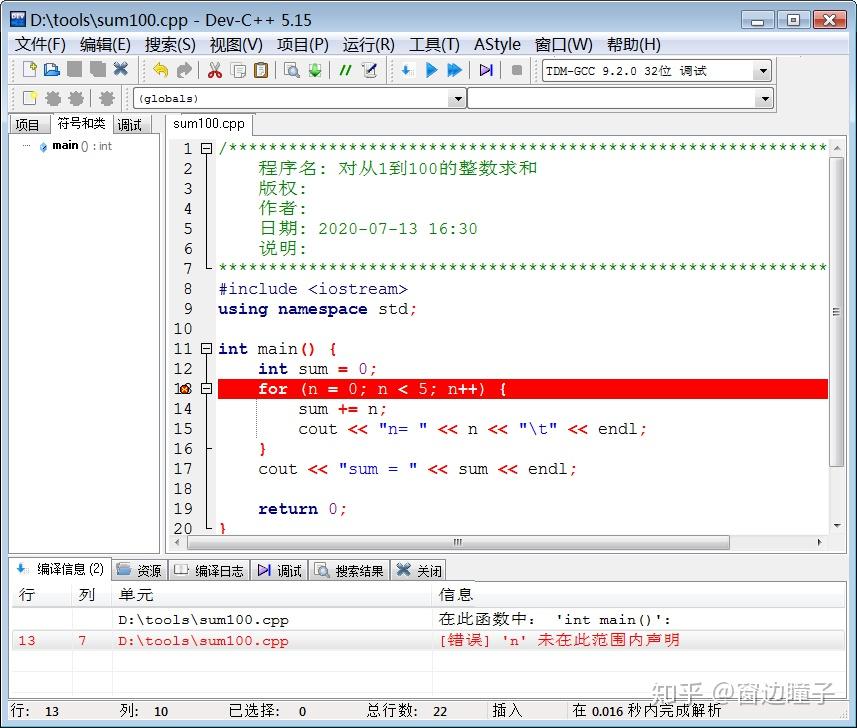Screen dimensions: 857x728
Task: Copy the selected text
Action: [x=238, y=71]
